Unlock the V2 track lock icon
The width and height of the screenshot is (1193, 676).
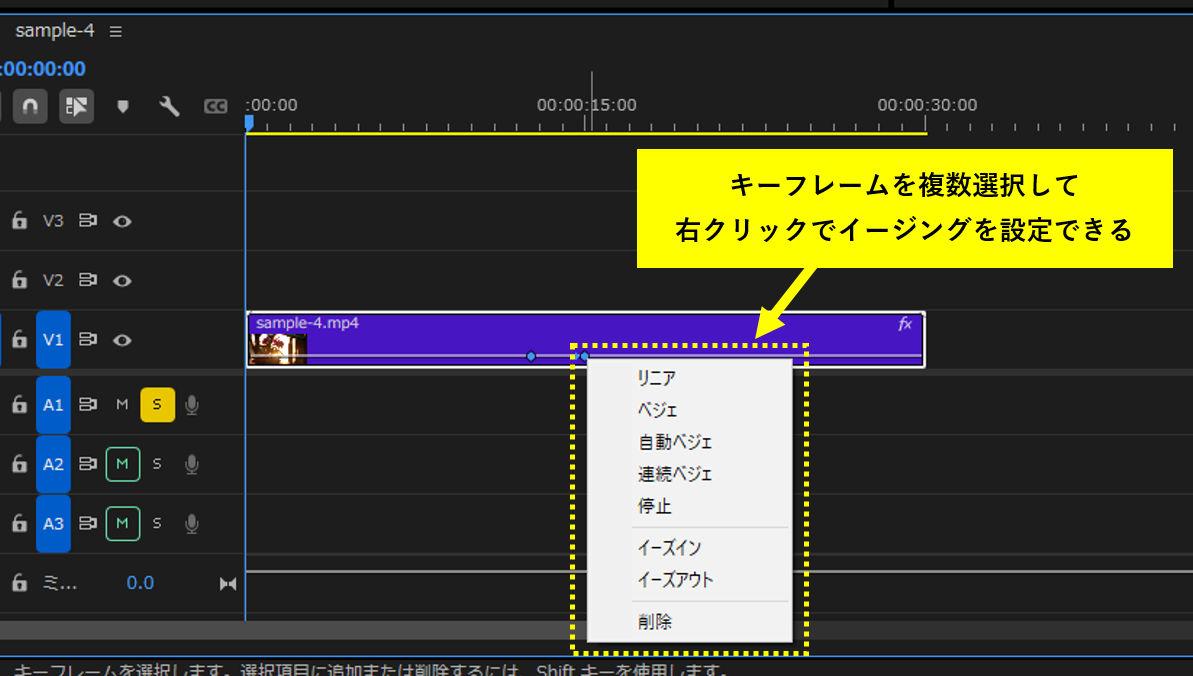pyautogui.click(x=18, y=279)
